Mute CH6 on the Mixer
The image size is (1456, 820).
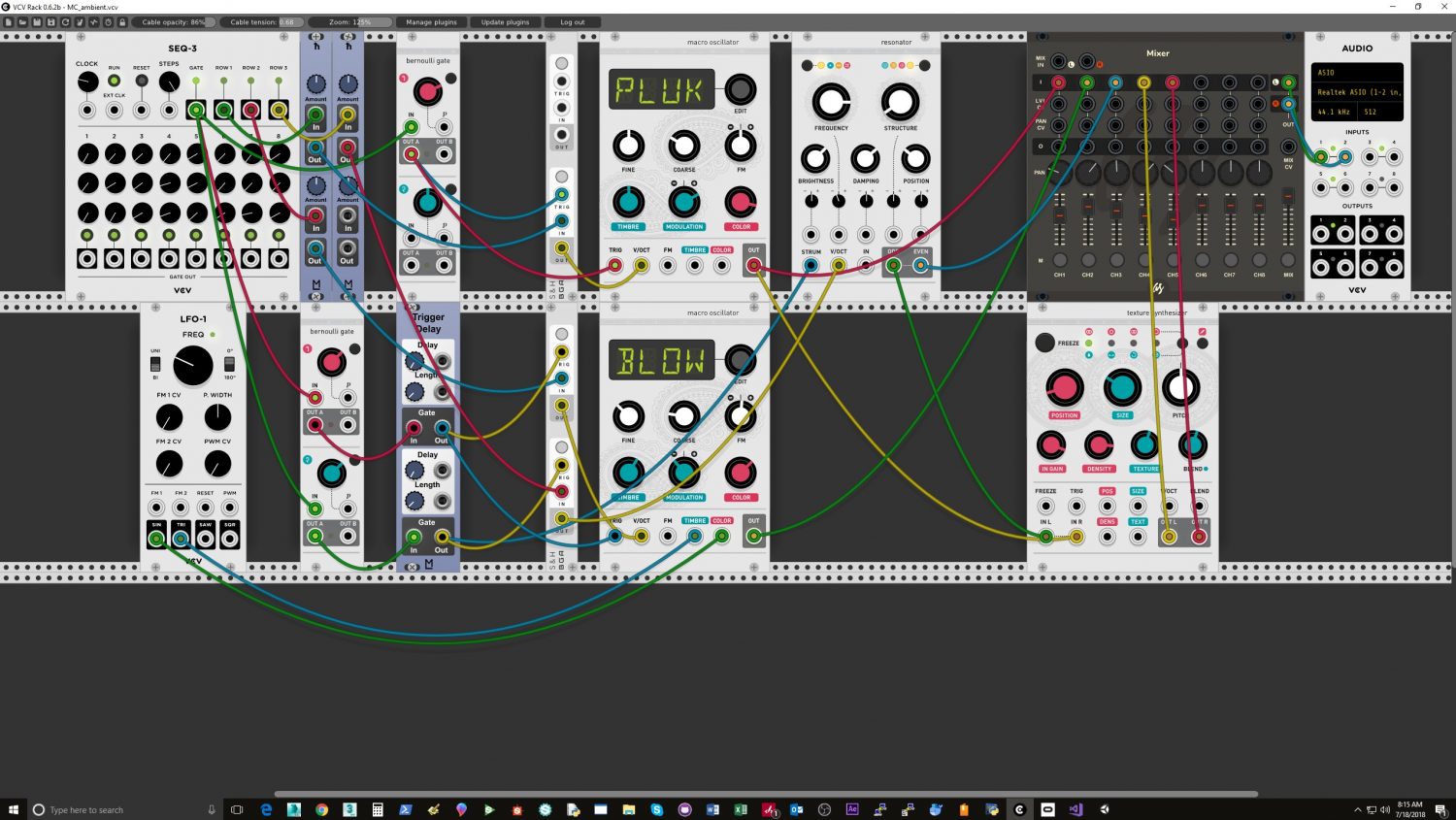tap(1202, 260)
